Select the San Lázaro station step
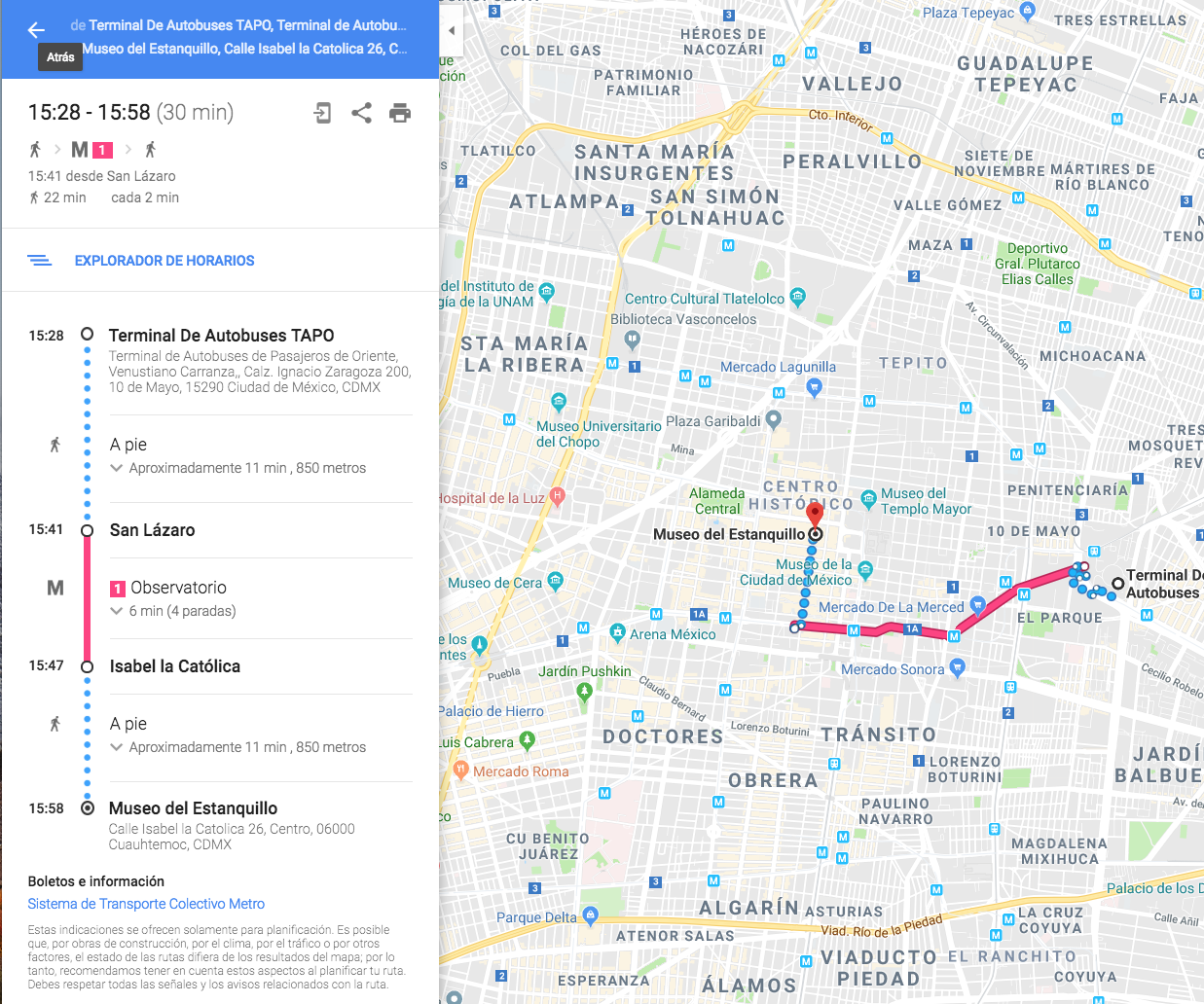 (152, 530)
